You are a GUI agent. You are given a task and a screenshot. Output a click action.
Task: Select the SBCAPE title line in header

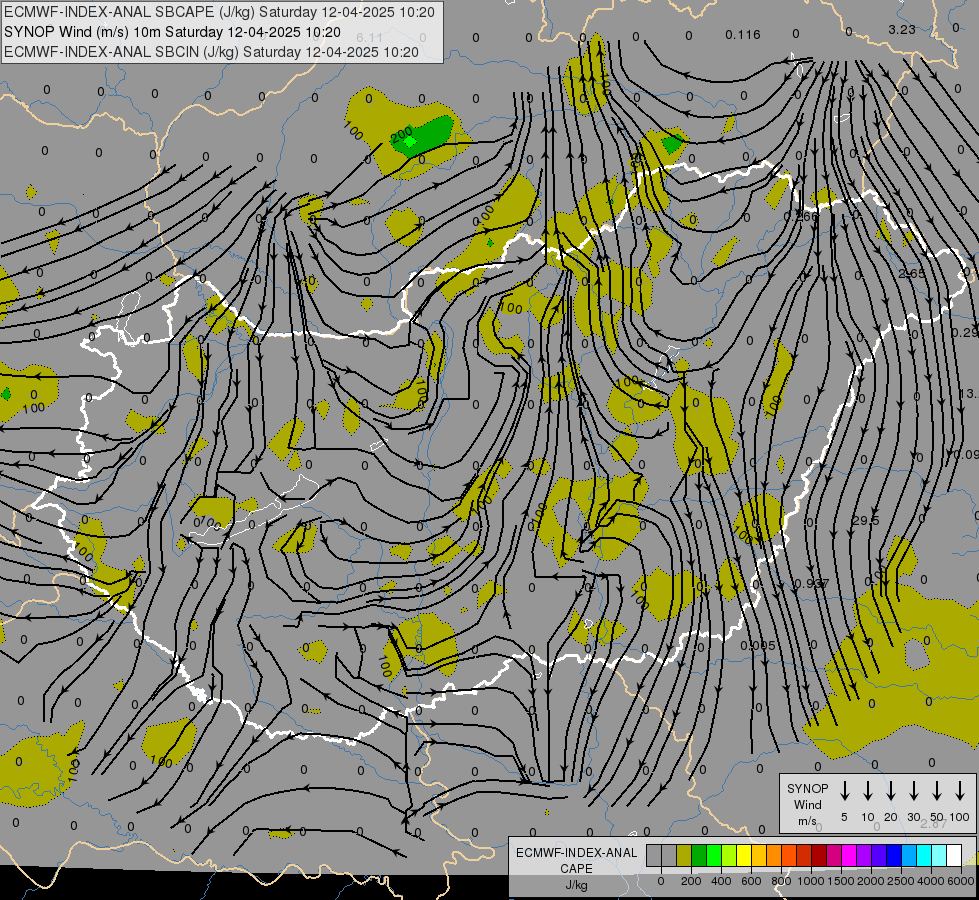219,12
